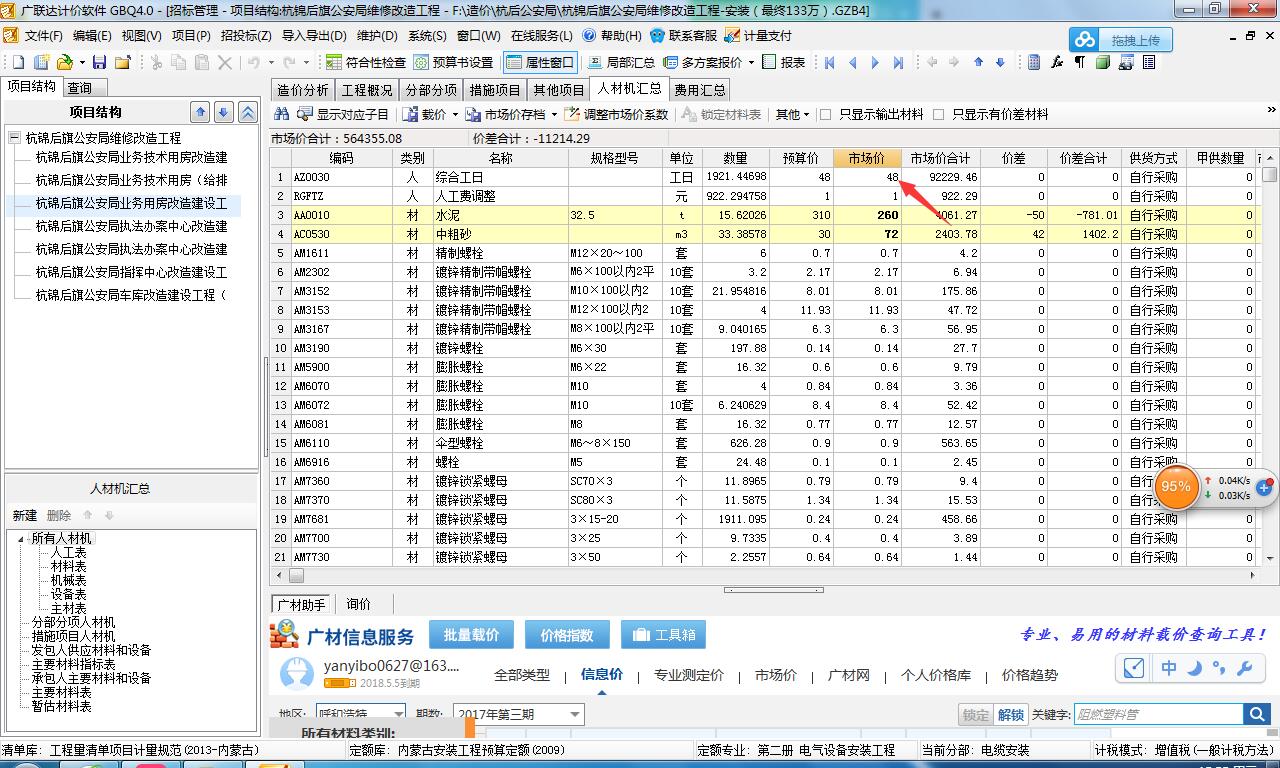Click the 解锁 unlock button

point(1011,715)
